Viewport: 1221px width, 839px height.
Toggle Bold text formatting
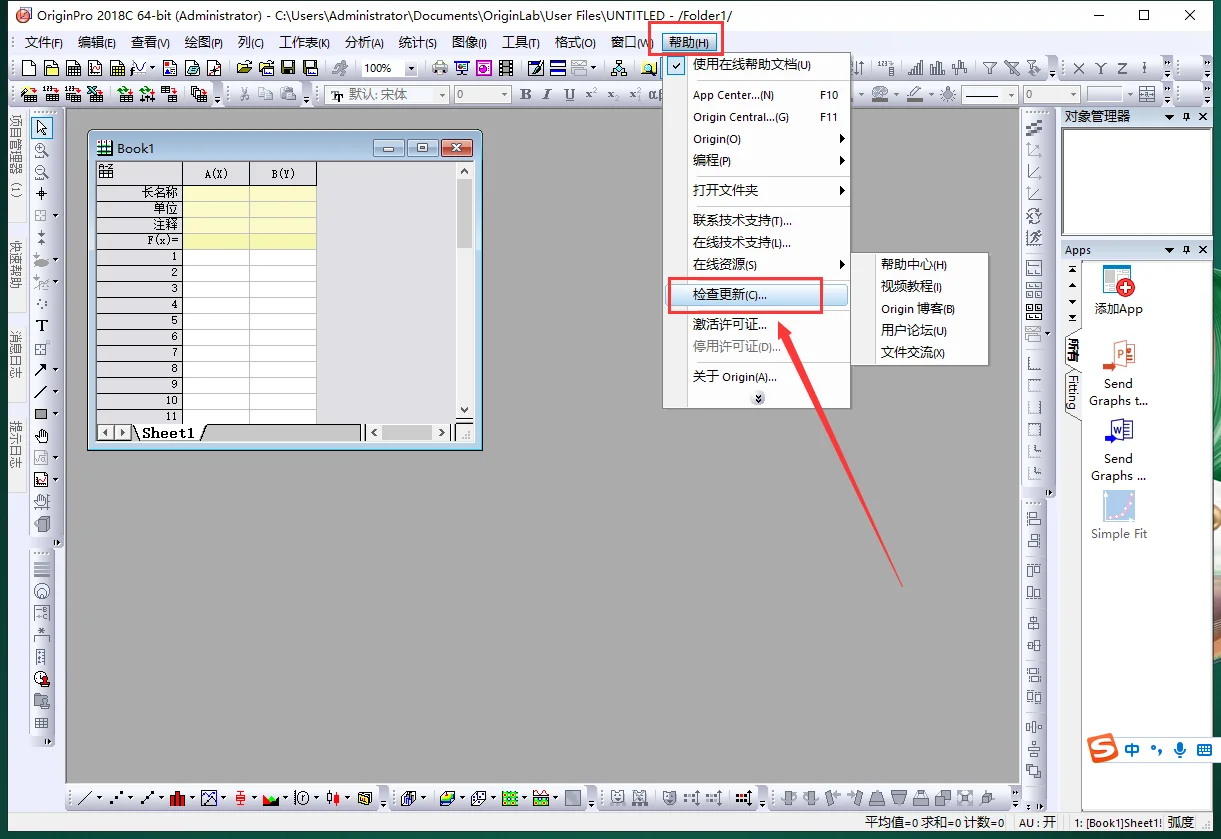click(x=525, y=95)
